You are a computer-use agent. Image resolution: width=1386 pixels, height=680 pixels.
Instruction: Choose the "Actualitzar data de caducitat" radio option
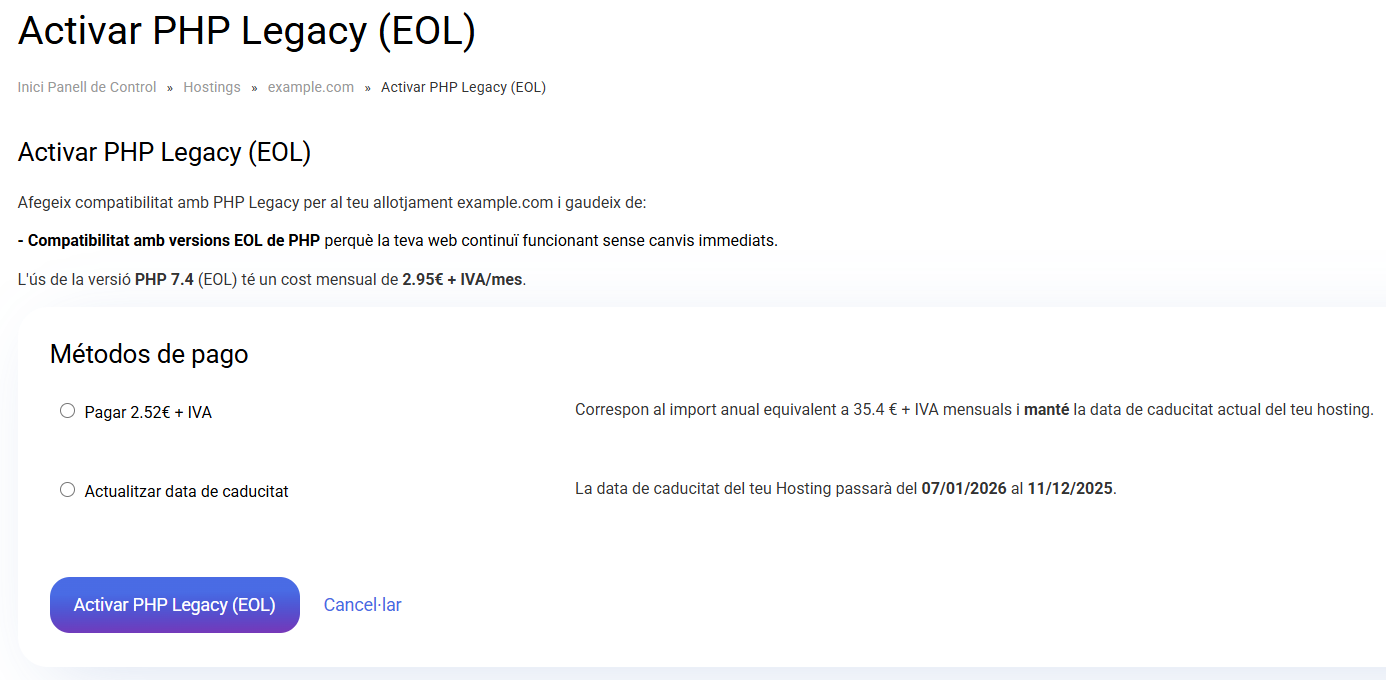pyautogui.click(x=67, y=490)
